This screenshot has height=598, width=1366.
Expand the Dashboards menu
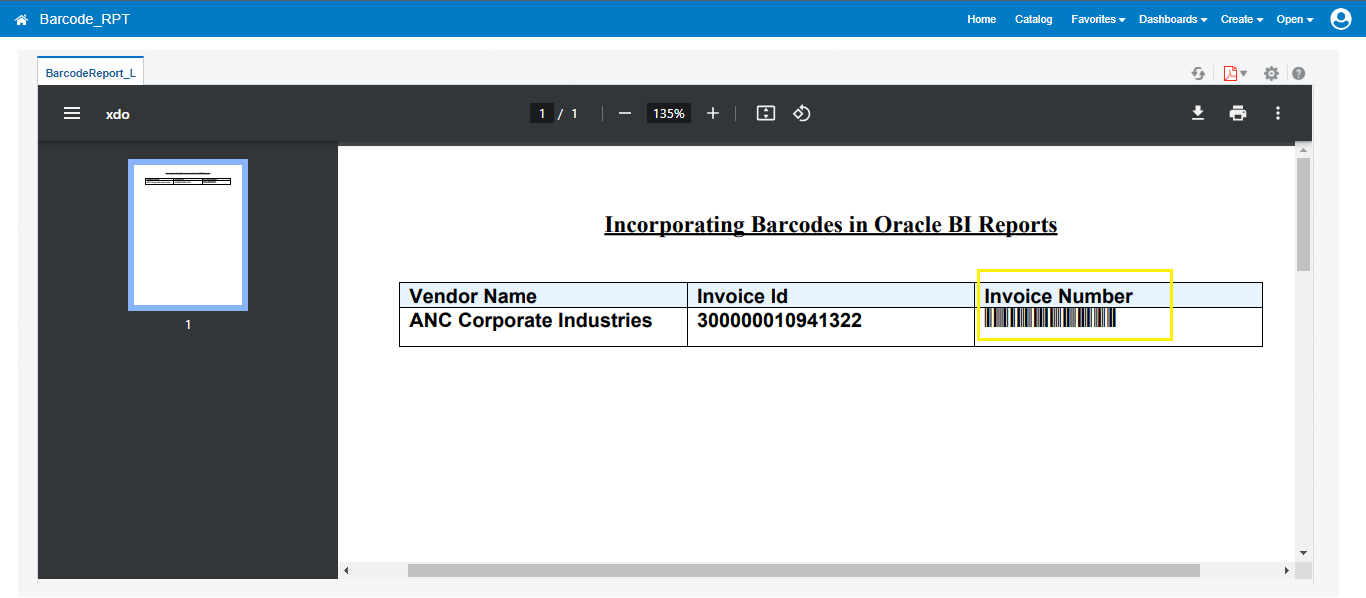pos(1171,19)
